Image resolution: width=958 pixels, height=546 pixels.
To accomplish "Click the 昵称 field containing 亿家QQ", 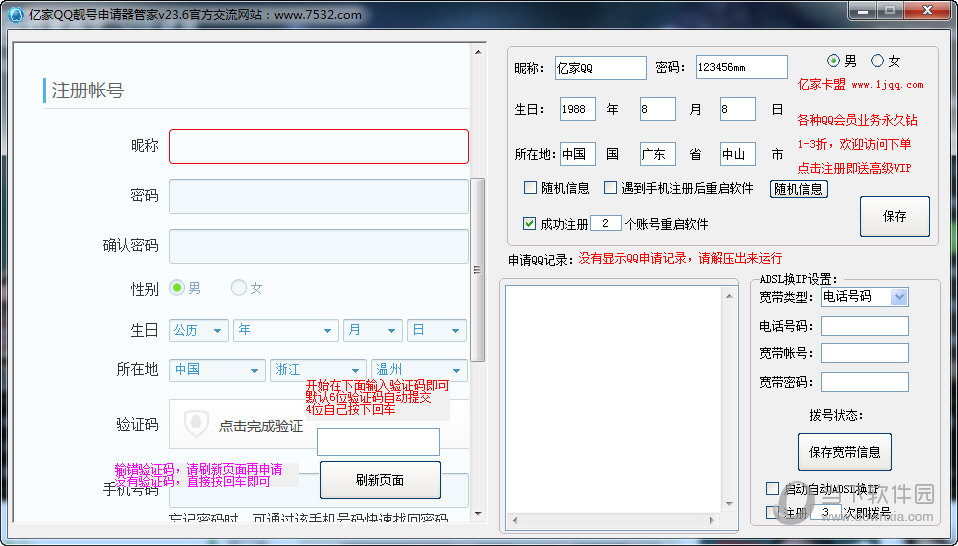I will tap(601, 68).
